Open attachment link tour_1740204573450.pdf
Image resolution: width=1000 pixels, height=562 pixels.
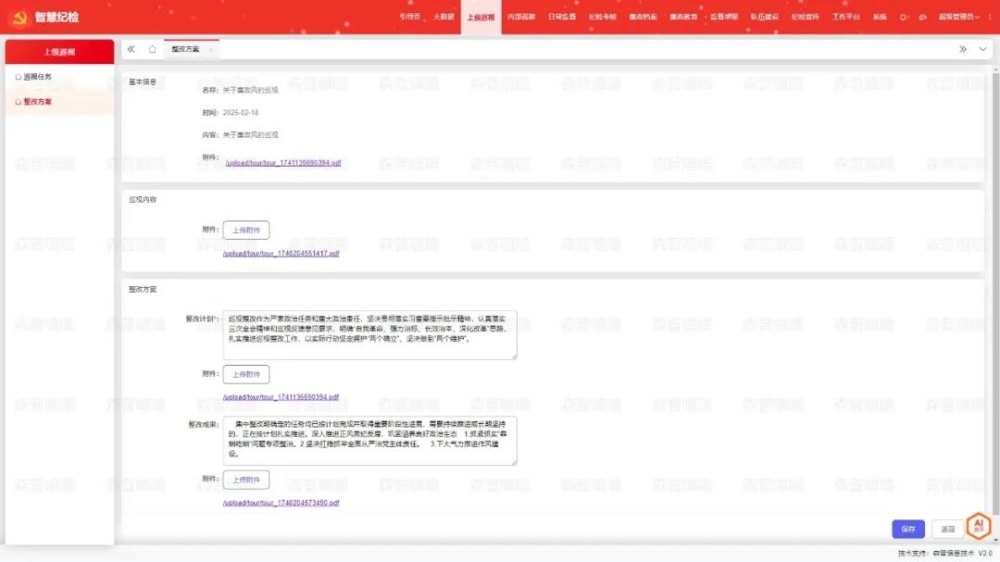[281, 503]
